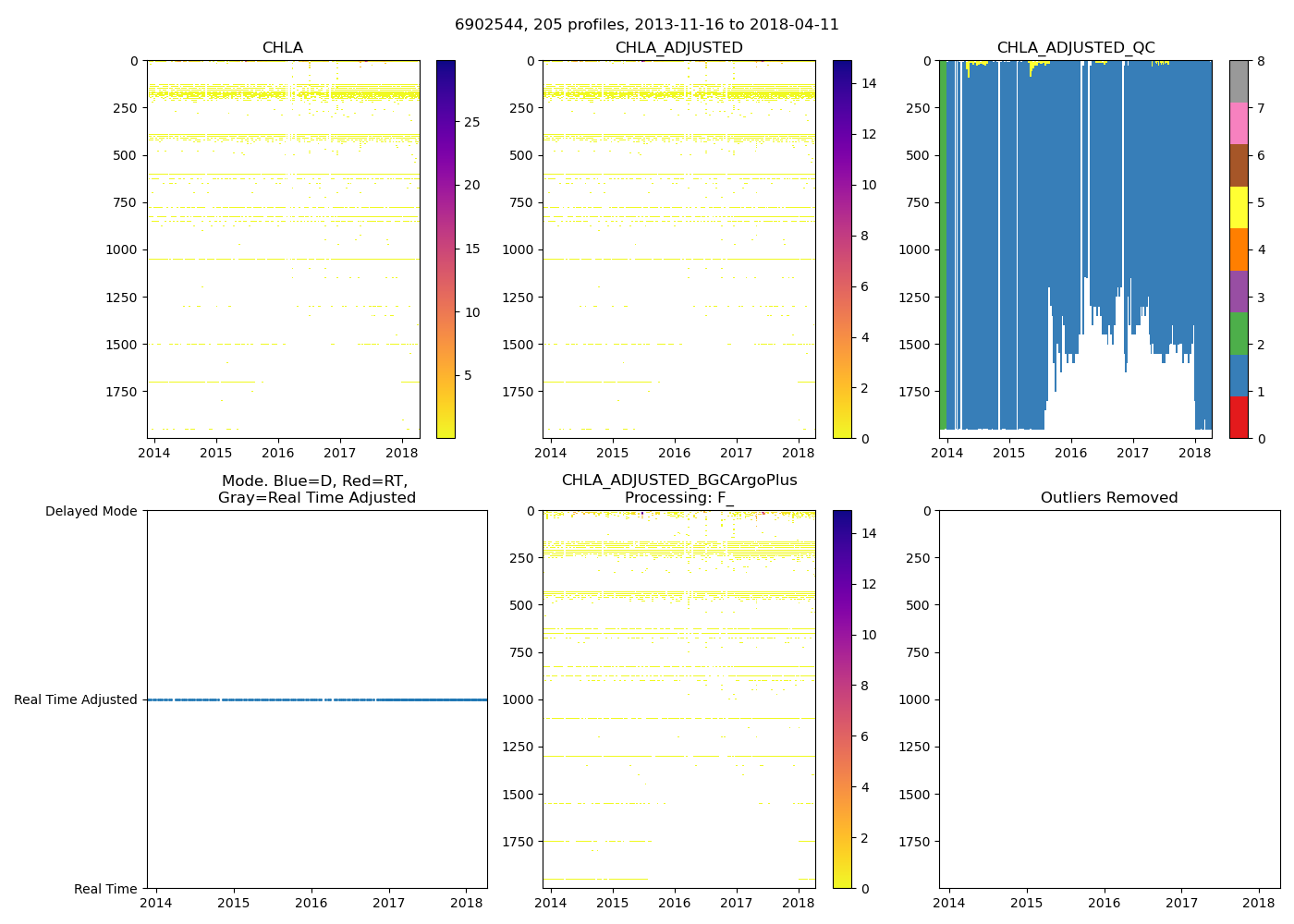Click the yellow QC colorbar segment
The height and width of the screenshot is (924, 1294).
[x=1239, y=207]
